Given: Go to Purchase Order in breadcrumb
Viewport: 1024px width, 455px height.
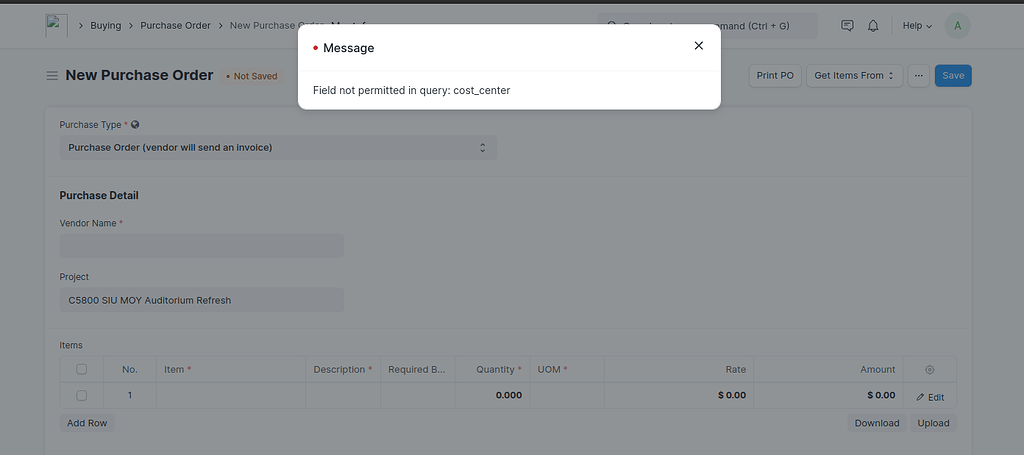Looking at the screenshot, I should [176, 25].
